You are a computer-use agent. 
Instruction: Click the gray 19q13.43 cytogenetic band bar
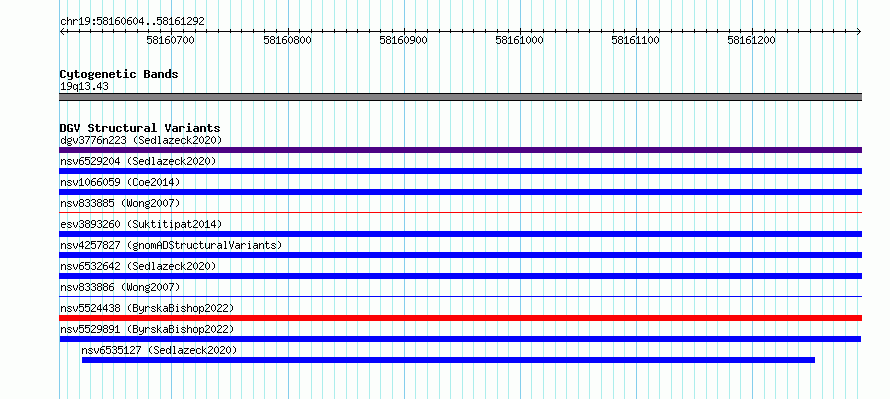460,97
